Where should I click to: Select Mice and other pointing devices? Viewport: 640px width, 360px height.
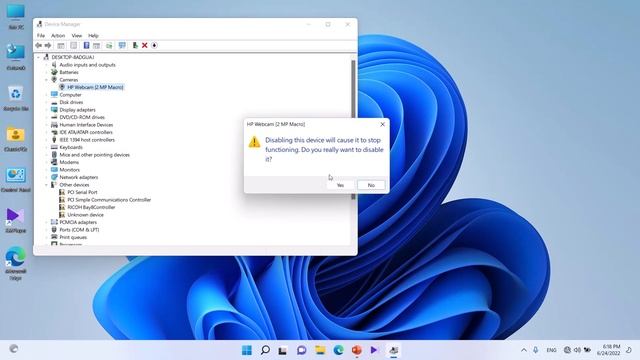click(x=94, y=155)
